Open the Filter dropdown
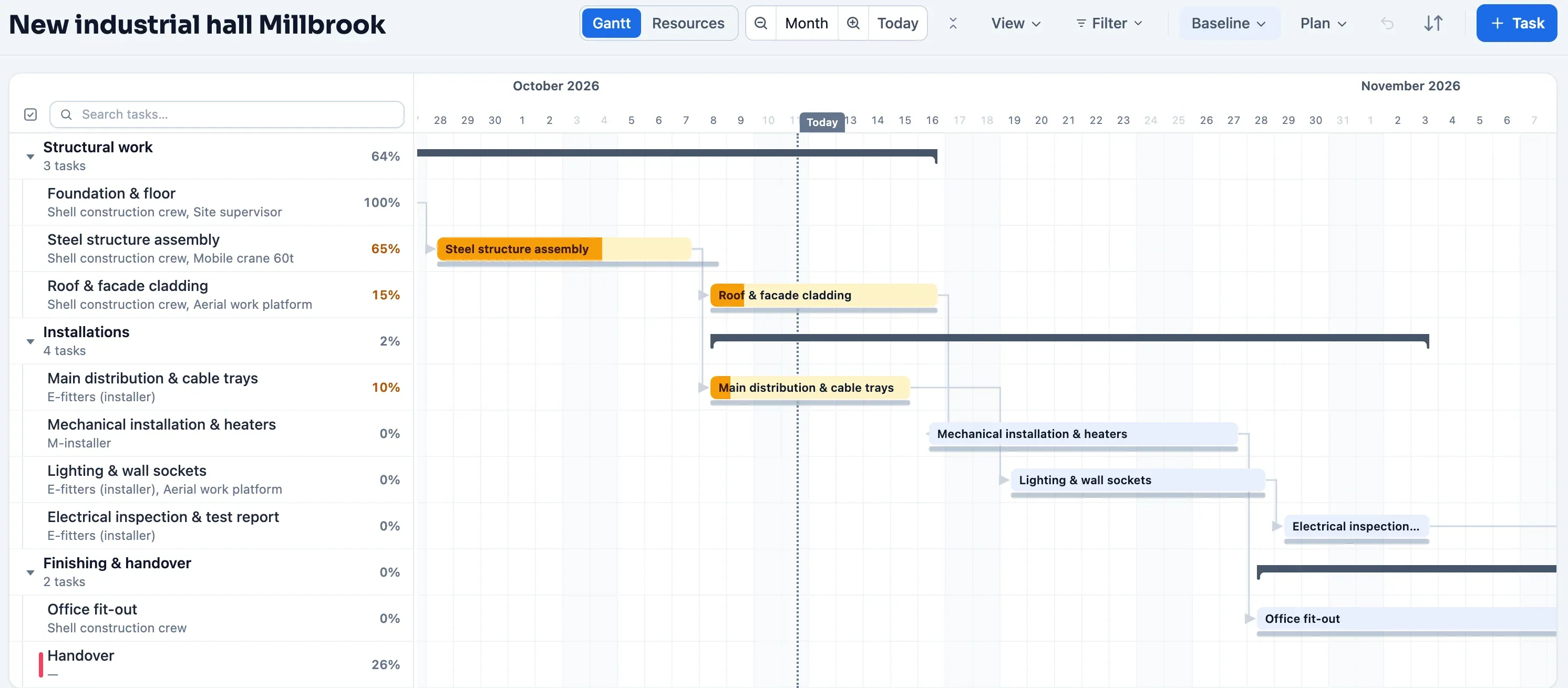Screen dimensions: 1568x688 coord(1109,23)
